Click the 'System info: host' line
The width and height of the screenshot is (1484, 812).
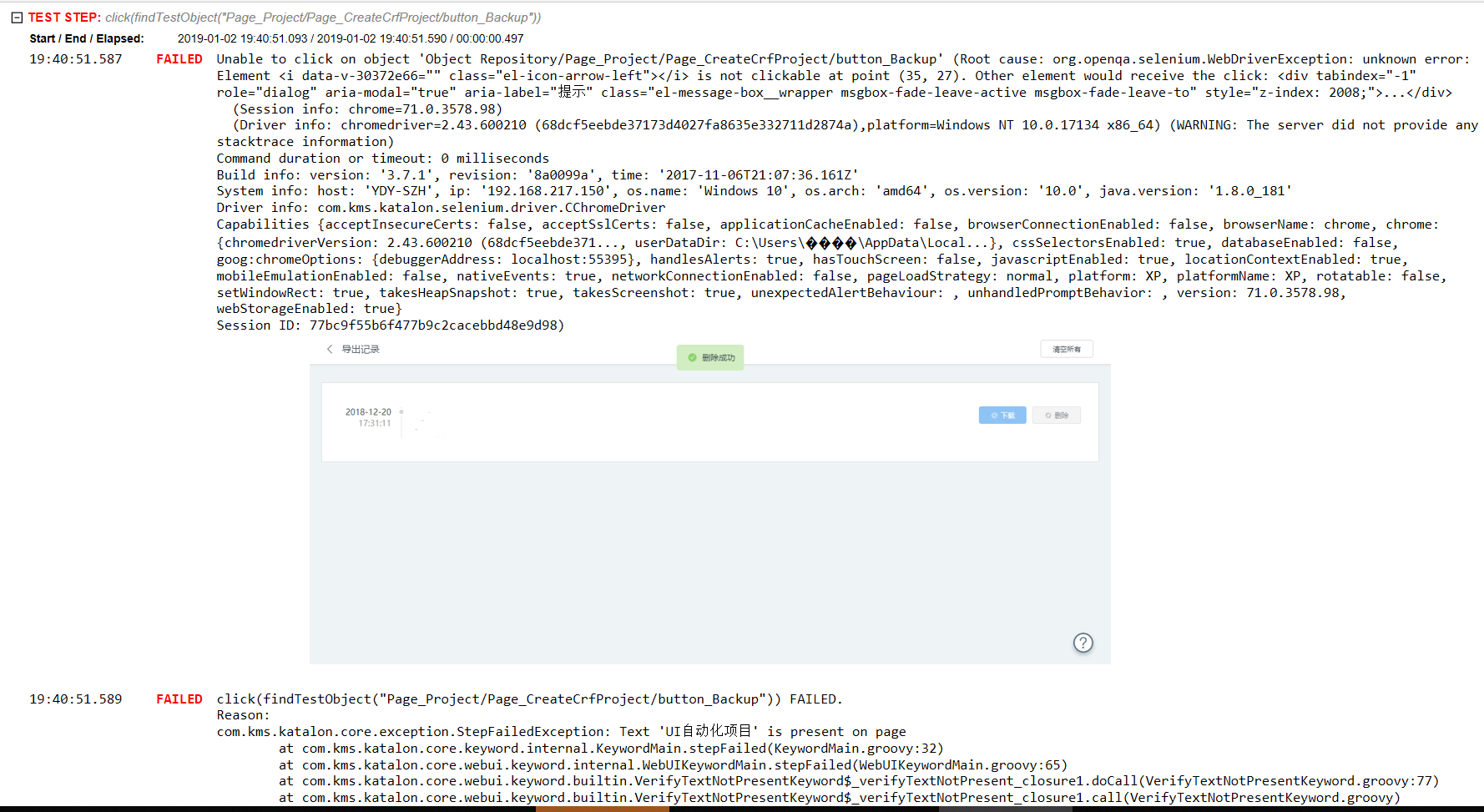pos(754,191)
